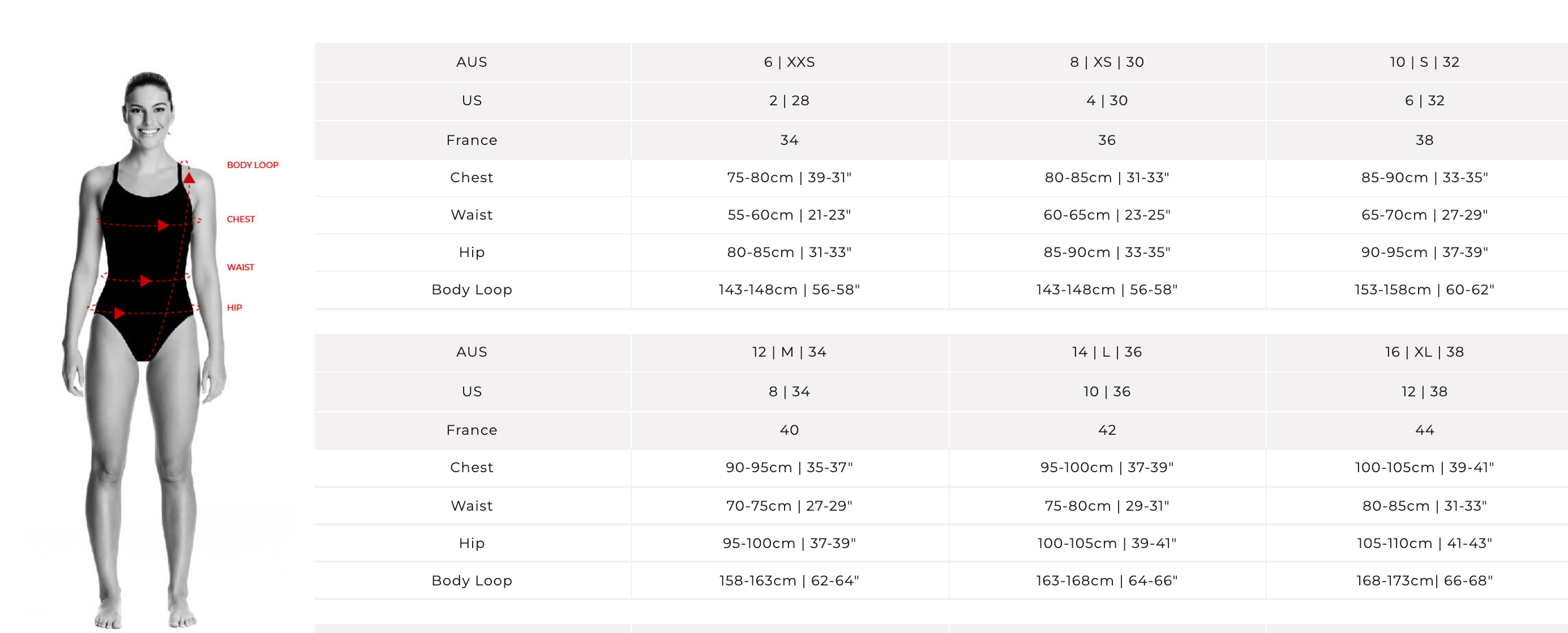
Task: Select the 10 | S | 32 size cell
Action: pyautogui.click(x=1424, y=62)
